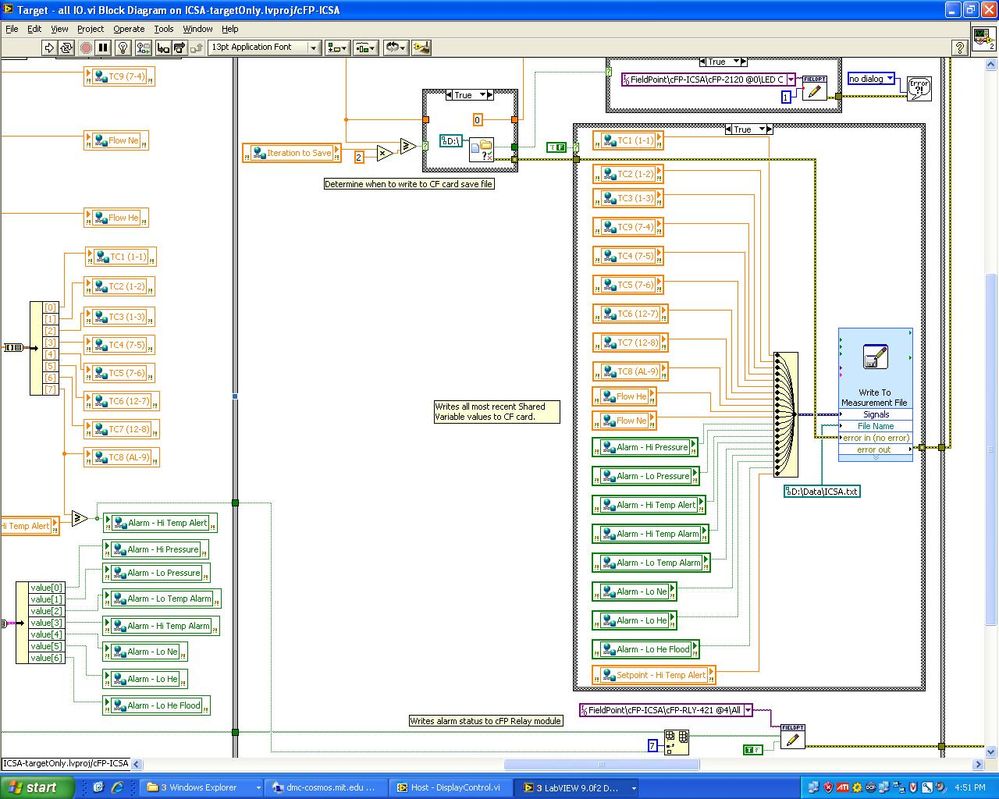Open the Operate menu
The width and height of the screenshot is (999, 799).
(128, 29)
